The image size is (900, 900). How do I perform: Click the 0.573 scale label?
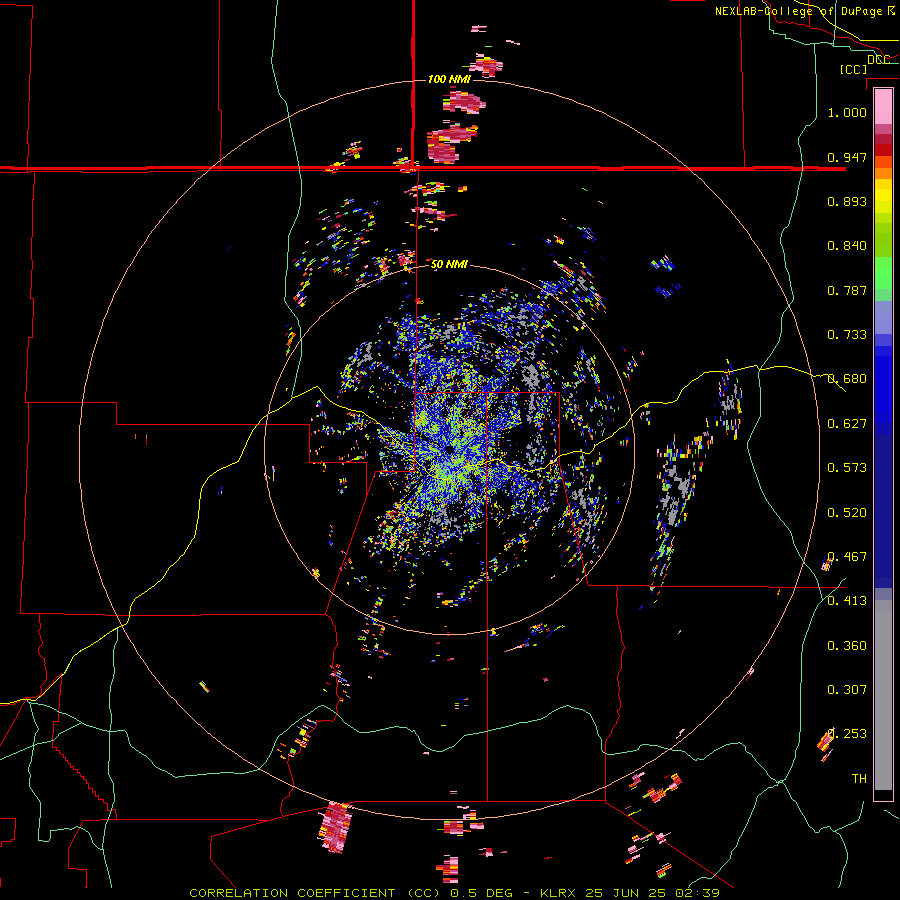point(847,468)
